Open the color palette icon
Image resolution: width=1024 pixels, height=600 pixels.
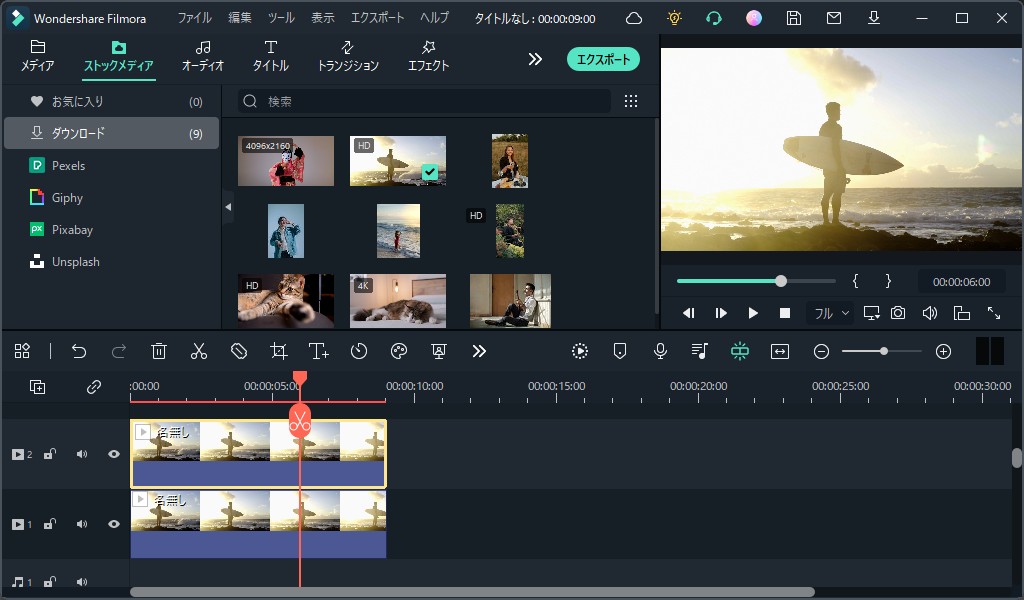(x=399, y=351)
